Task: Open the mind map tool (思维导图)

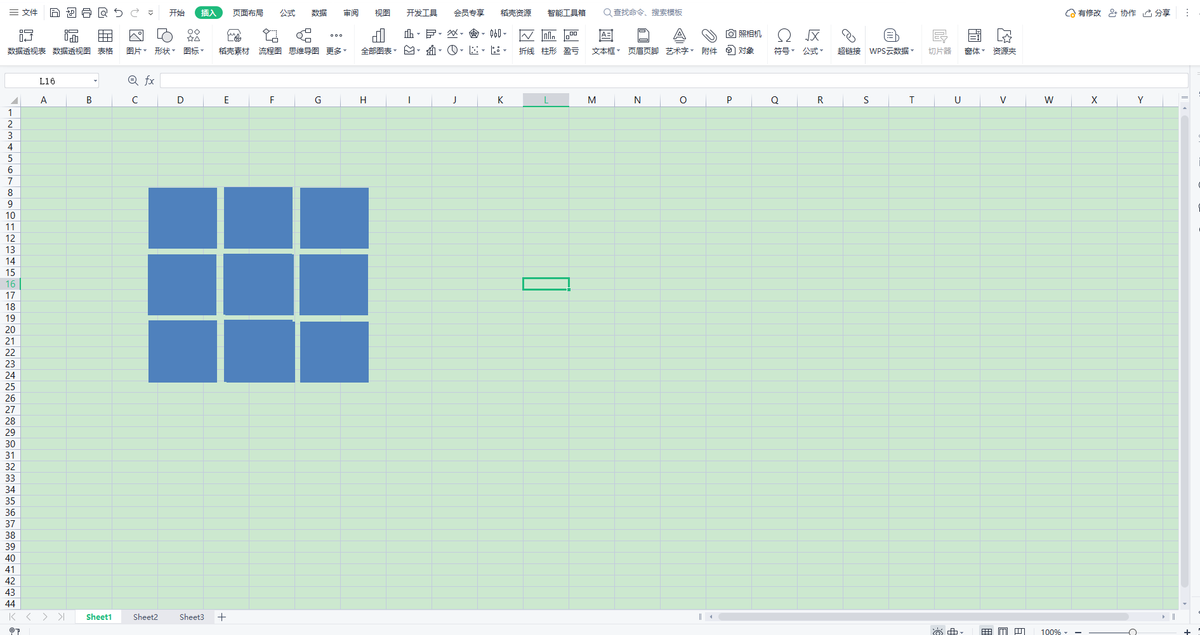Action: (x=303, y=40)
